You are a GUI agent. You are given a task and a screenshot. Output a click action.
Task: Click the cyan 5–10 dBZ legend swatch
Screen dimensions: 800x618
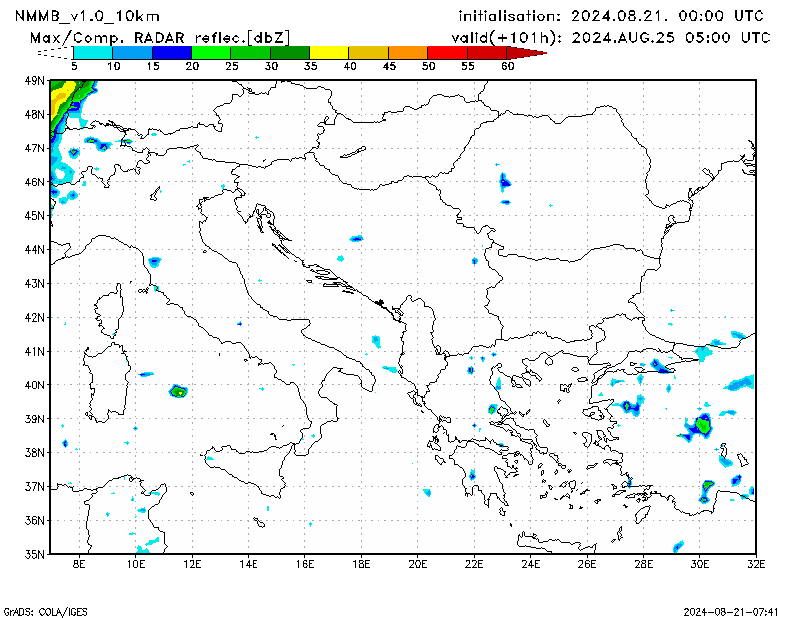tap(92, 52)
